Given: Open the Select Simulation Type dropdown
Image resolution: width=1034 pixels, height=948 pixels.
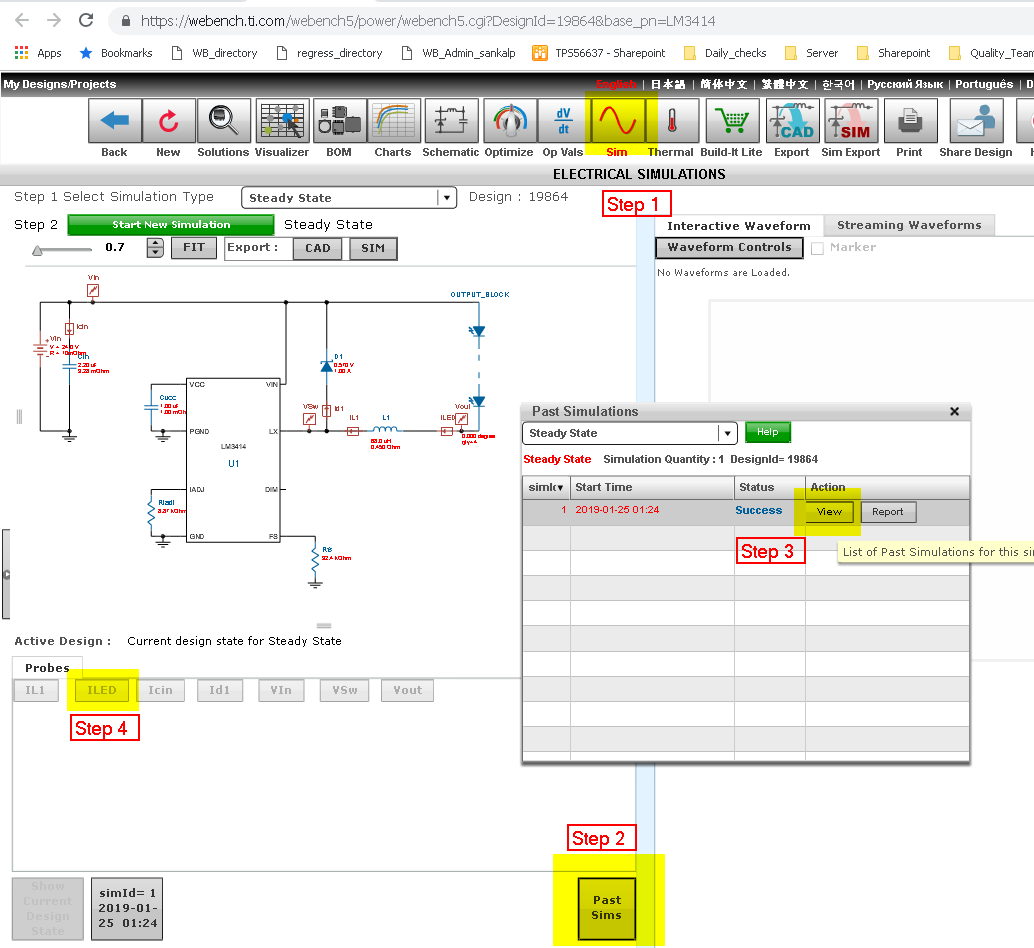Looking at the screenshot, I should [x=349, y=198].
